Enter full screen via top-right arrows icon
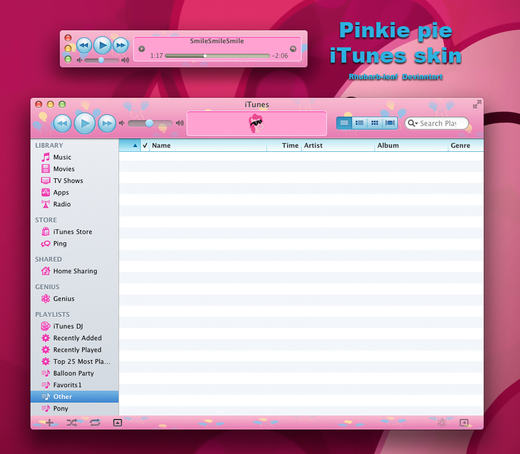520x454 pixels. coord(477,105)
